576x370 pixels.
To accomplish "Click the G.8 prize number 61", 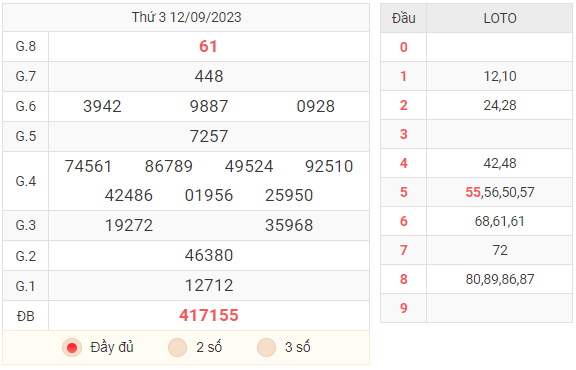I will pyautogui.click(x=208, y=47).
